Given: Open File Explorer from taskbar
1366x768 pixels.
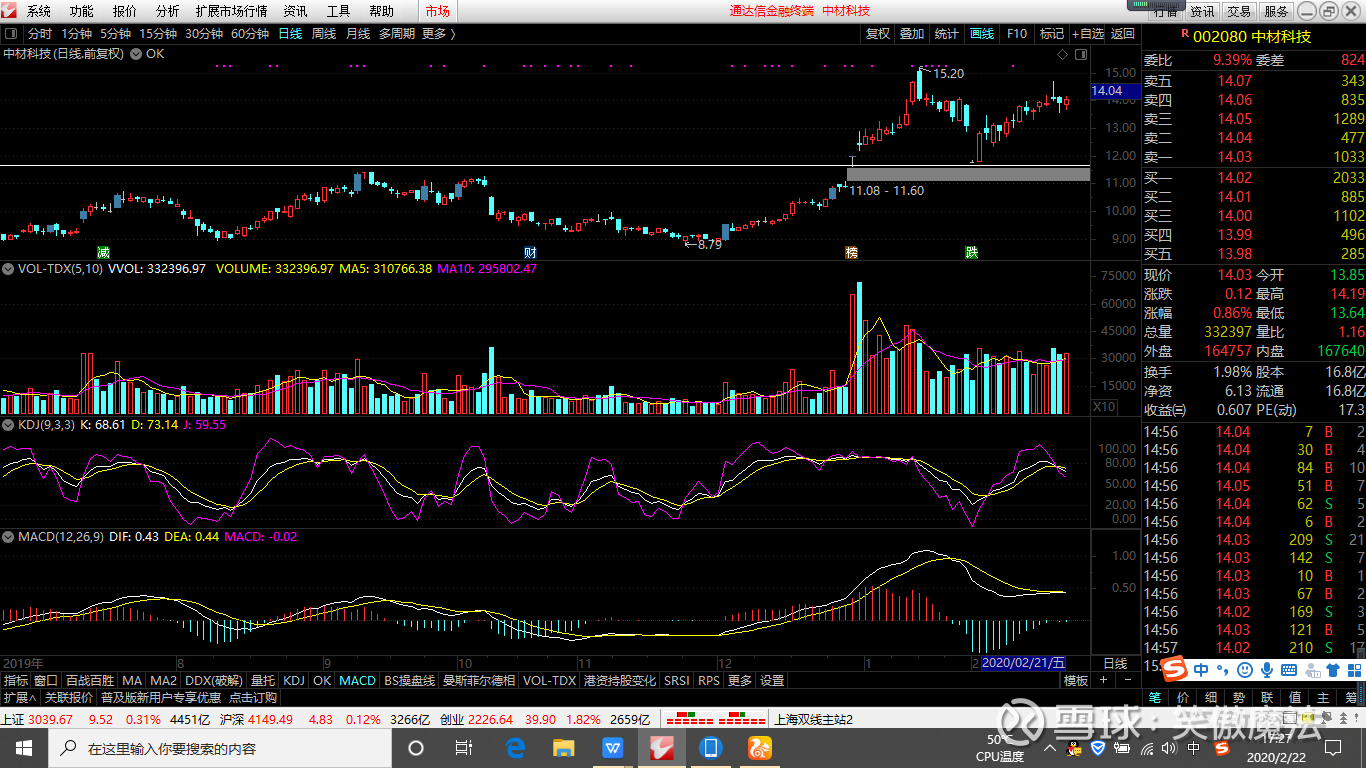Looking at the screenshot, I should point(564,747).
